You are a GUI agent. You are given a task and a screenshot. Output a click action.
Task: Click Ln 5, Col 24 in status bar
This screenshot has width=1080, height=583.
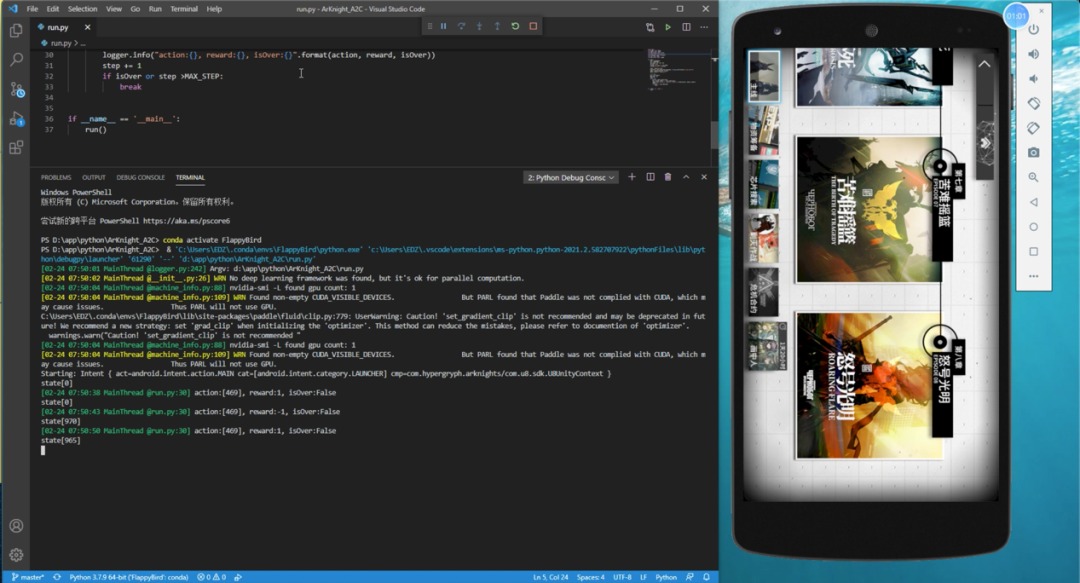tap(550, 577)
